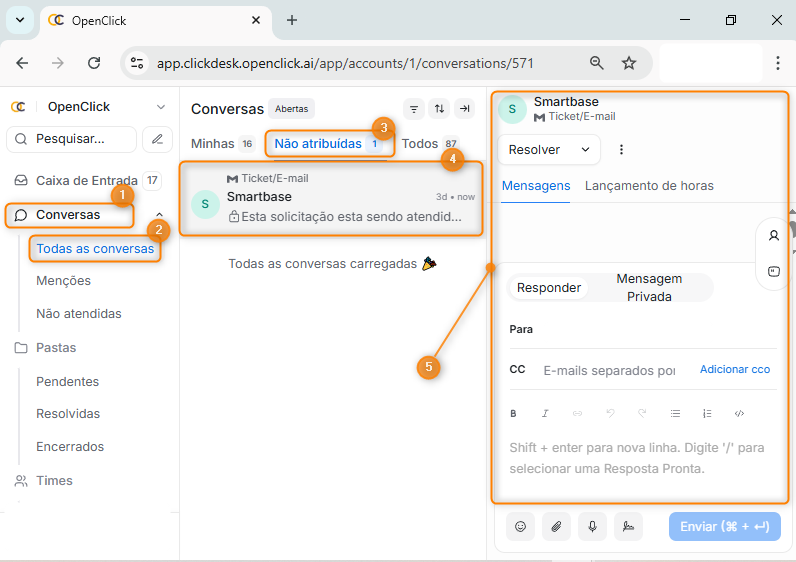Image resolution: width=796 pixels, height=562 pixels.
Task: Switch reply mode to Mensagem Privada
Action: pyautogui.click(x=649, y=288)
